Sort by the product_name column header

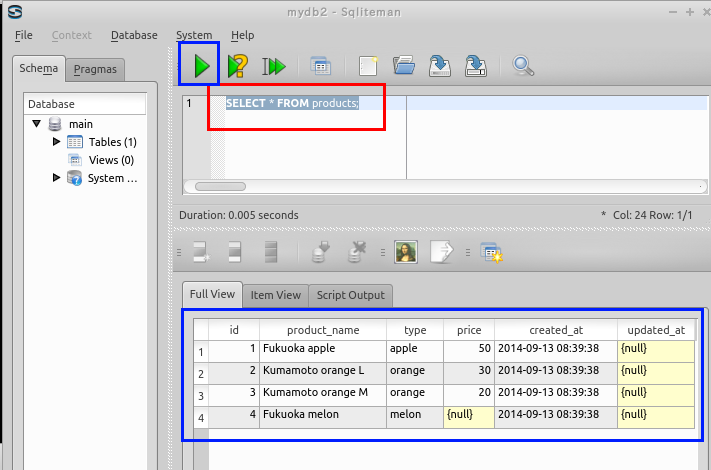tap(323, 330)
